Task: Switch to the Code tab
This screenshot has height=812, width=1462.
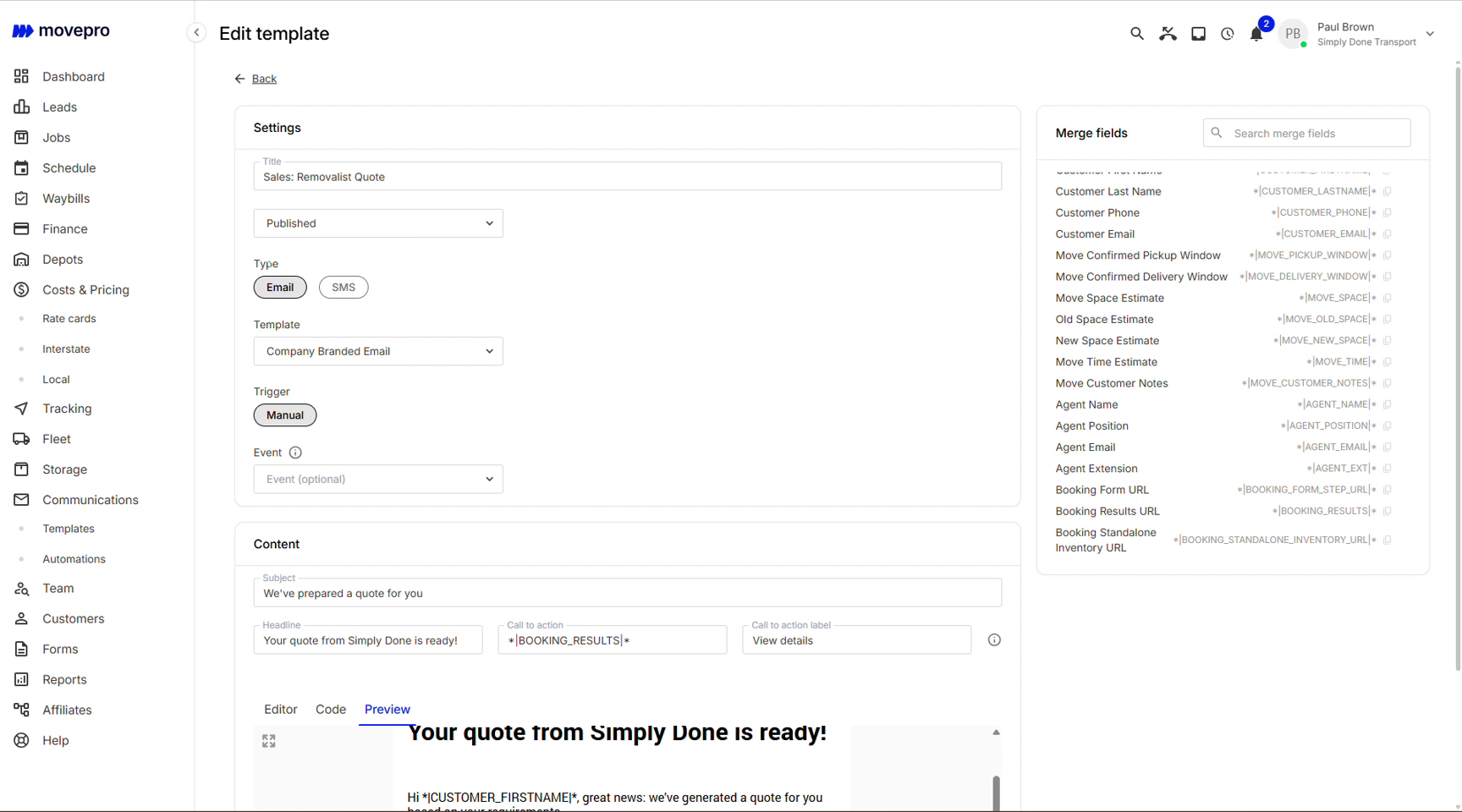Action: 331,710
